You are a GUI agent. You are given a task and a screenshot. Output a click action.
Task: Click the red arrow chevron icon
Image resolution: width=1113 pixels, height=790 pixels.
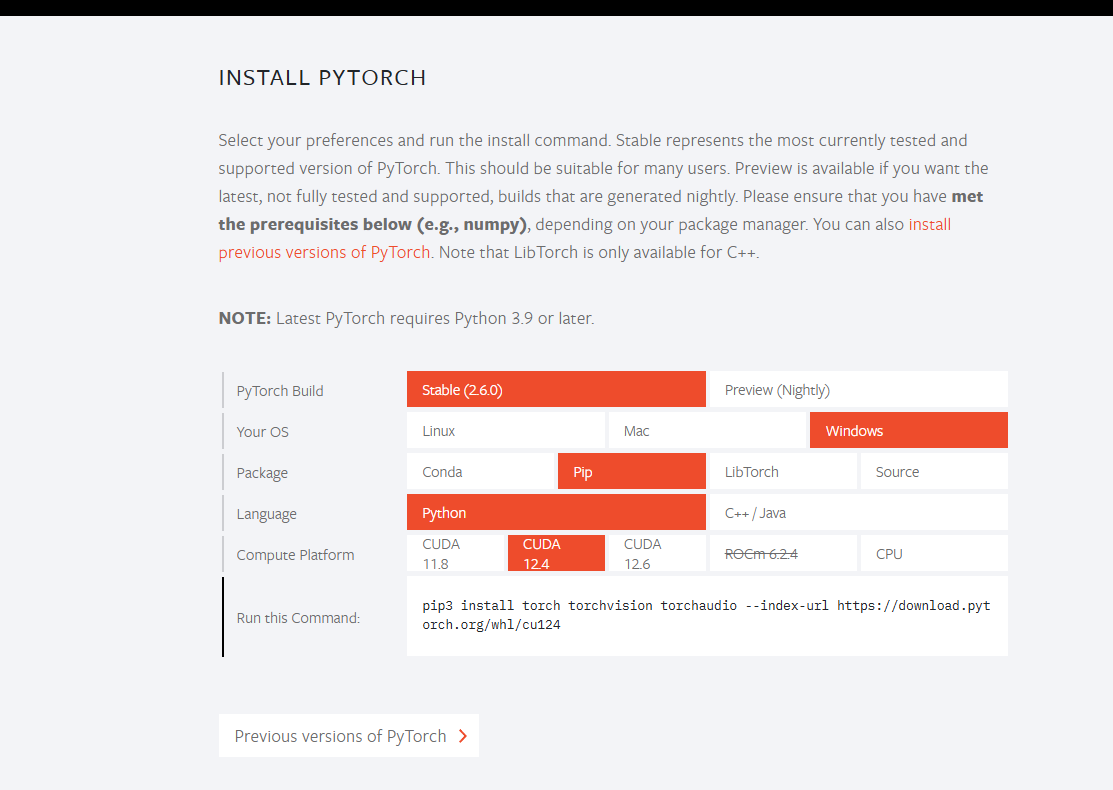click(x=462, y=736)
